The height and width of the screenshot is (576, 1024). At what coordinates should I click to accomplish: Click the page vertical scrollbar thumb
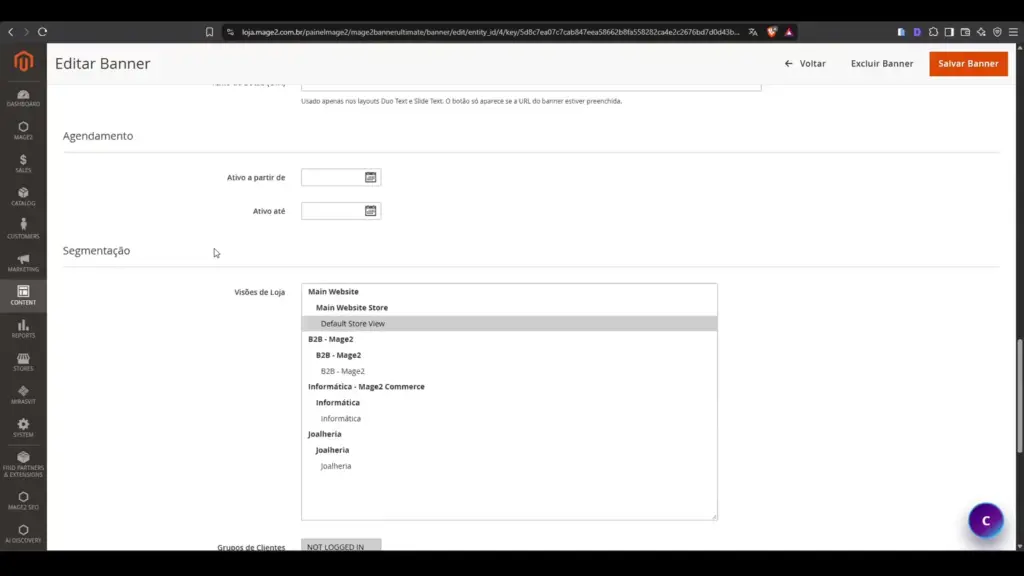pyautogui.click(x=1019, y=395)
